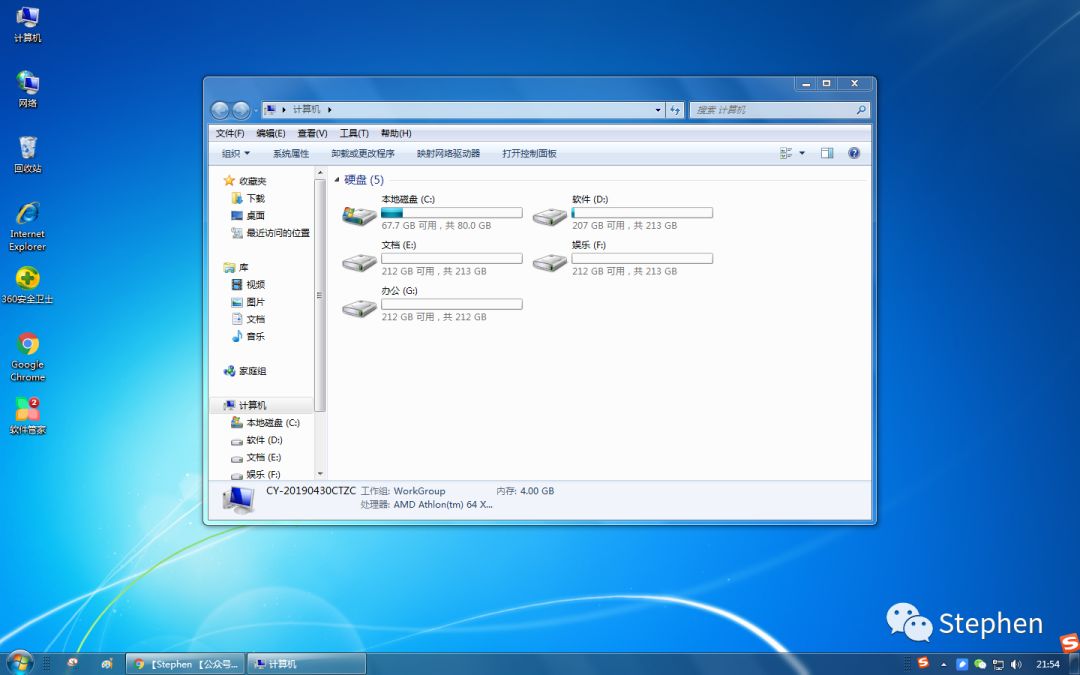Open the address bar history dropdown arrow
This screenshot has width=1080, height=675.
point(658,110)
